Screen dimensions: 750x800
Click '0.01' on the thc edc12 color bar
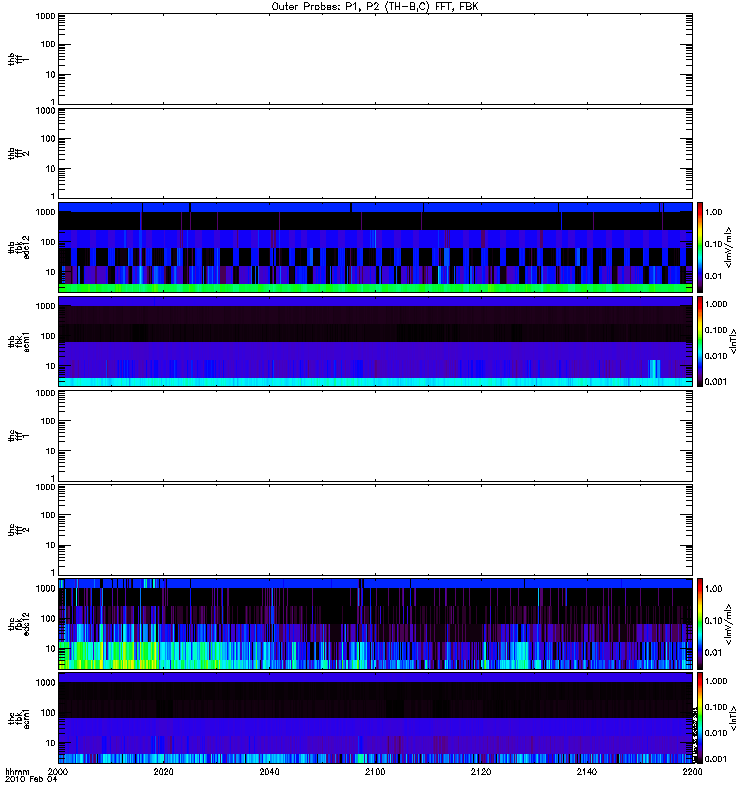pyautogui.click(x=714, y=653)
